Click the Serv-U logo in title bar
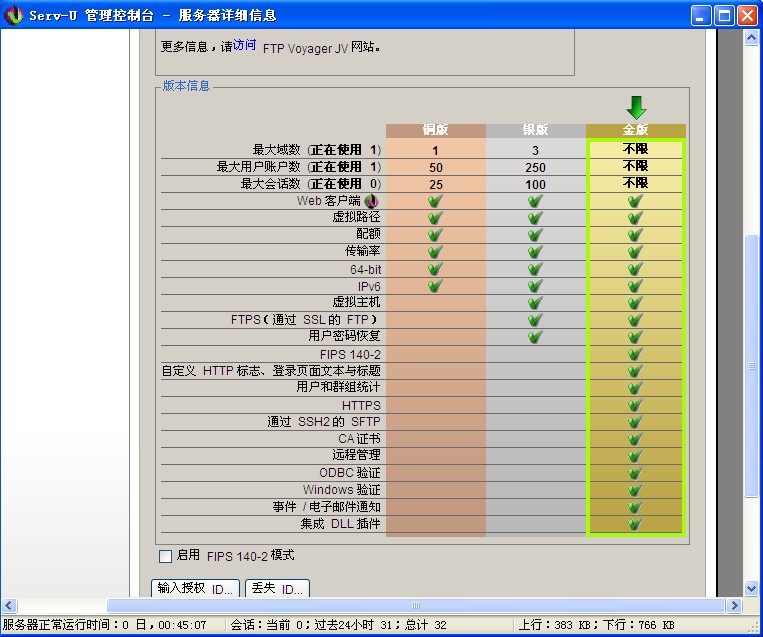This screenshot has width=763, height=637. 13,15
